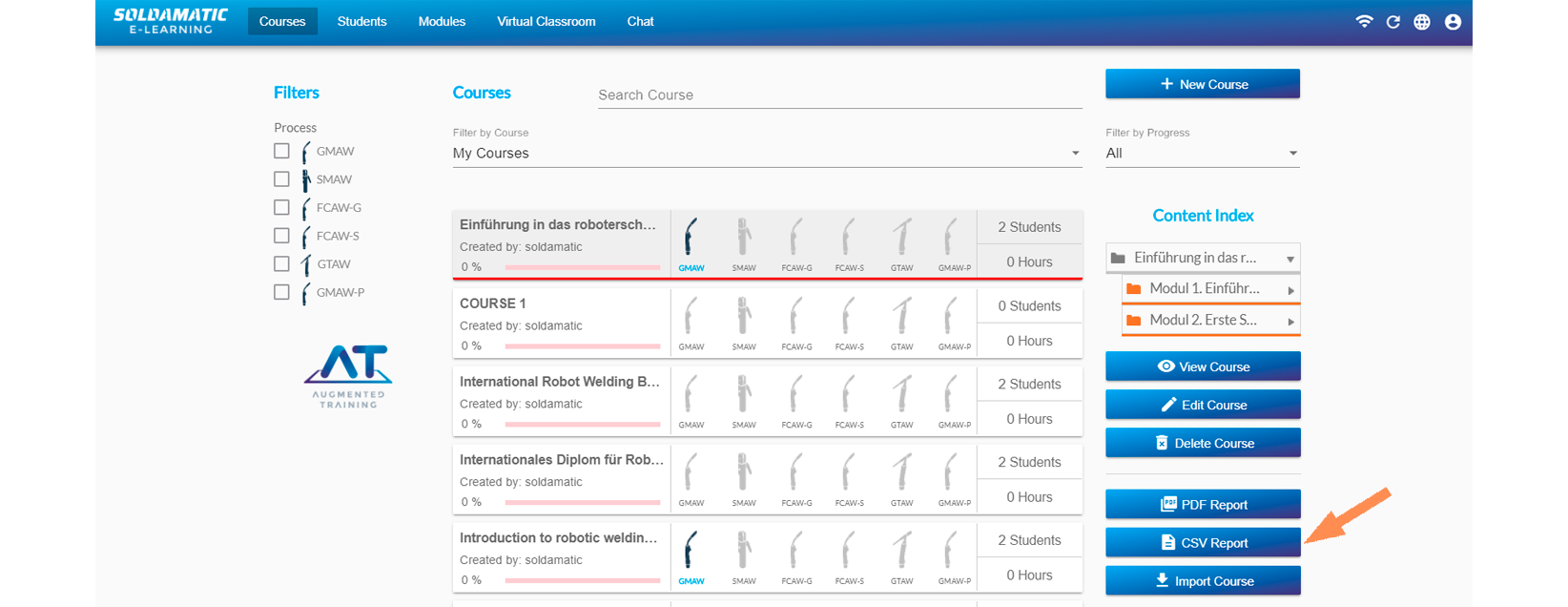Click FCAW-G icon in Introduction to robotic welding row

pyautogui.click(x=796, y=552)
